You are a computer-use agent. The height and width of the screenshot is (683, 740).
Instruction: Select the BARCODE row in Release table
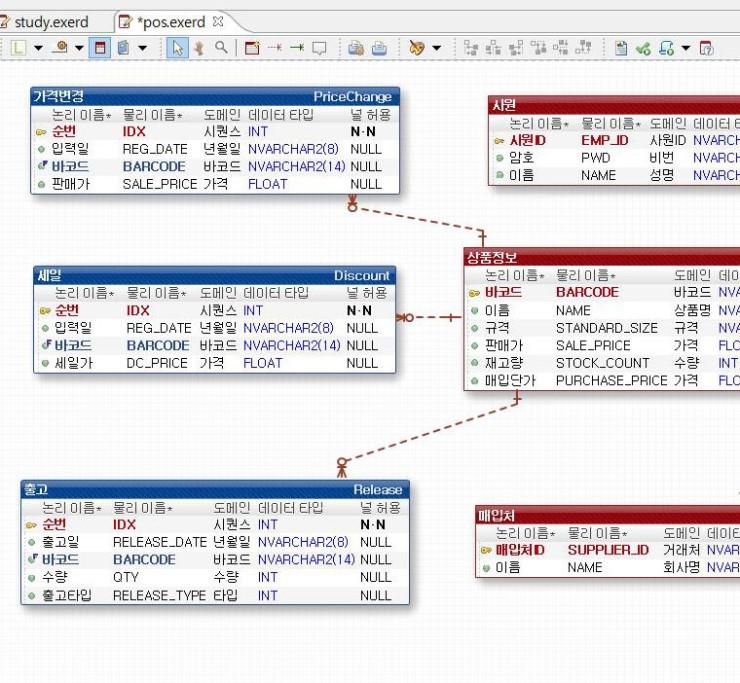143,560
